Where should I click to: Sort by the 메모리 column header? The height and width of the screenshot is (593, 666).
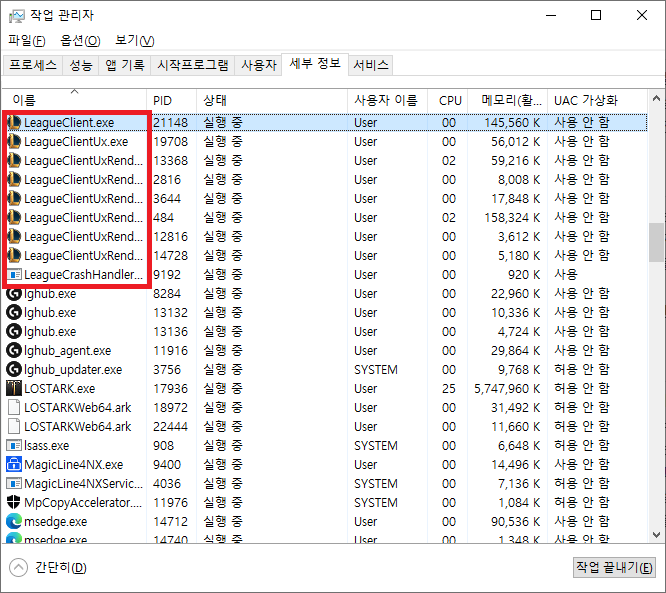(508, 101)
